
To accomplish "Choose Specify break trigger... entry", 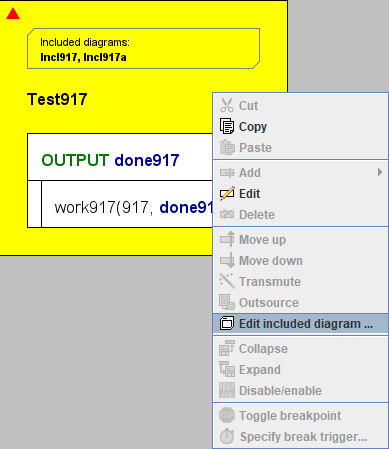I will tap(300, 436).
